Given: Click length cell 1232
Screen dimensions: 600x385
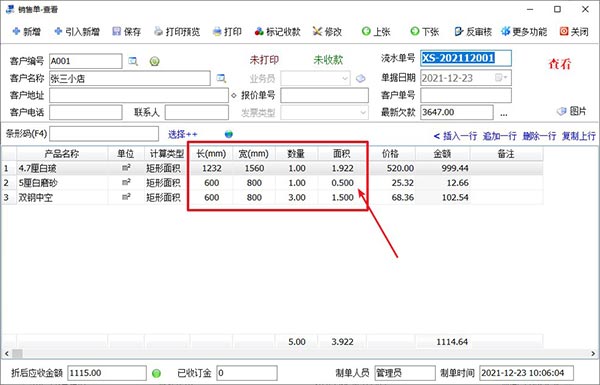Looking at the screenshot, I should (x=212, y=168).
